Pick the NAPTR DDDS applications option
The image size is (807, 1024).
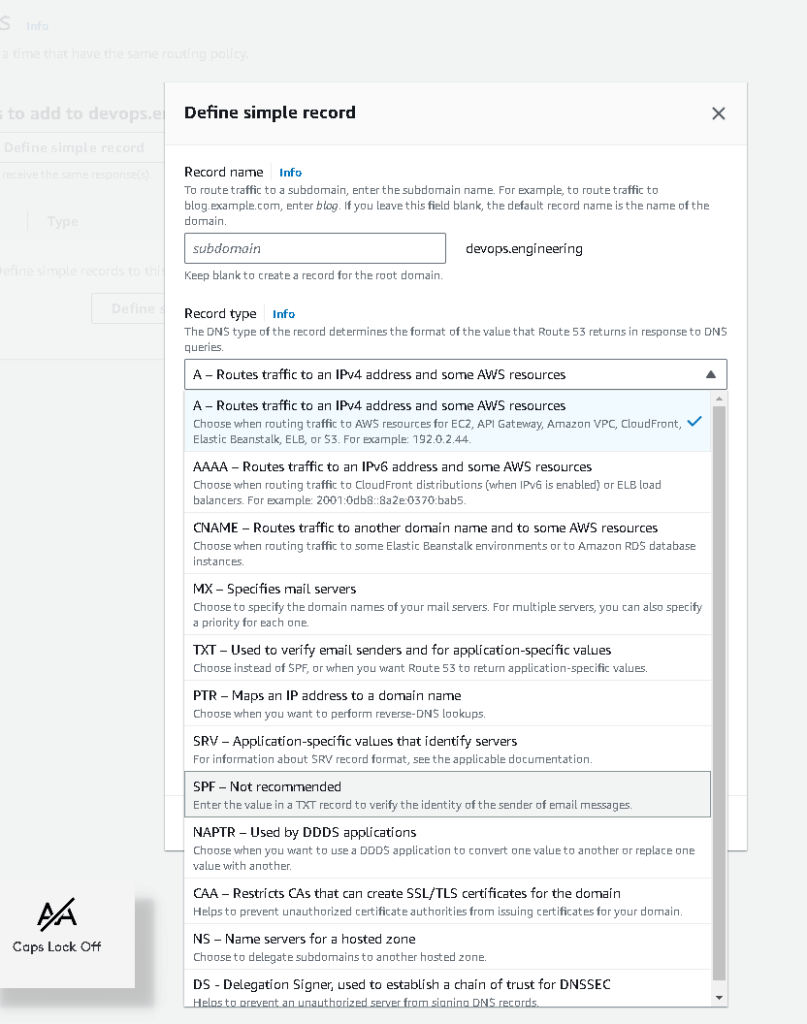tap(447, 848)
